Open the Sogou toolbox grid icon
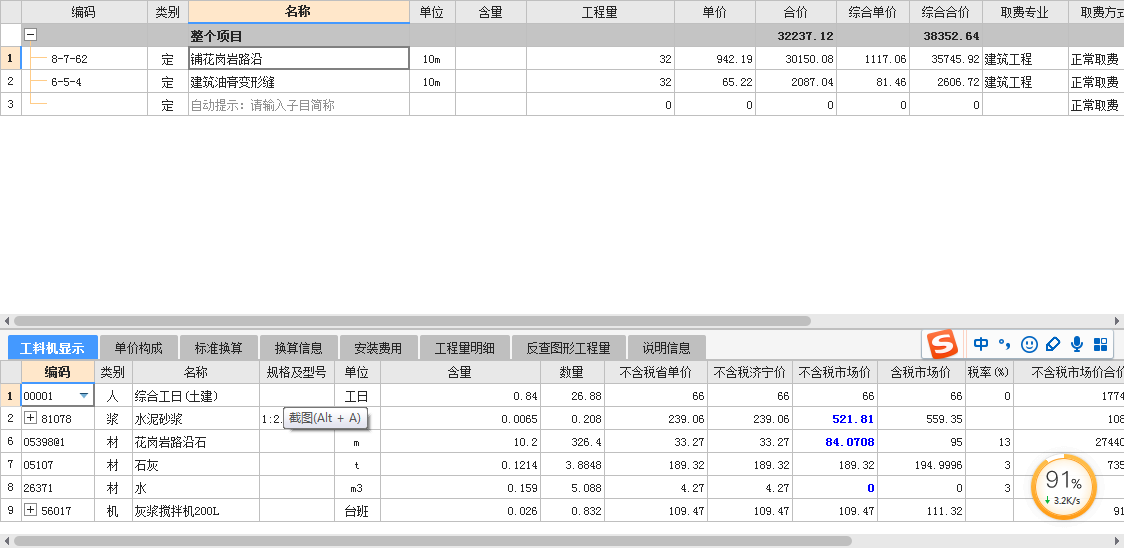 point(1100,344)
